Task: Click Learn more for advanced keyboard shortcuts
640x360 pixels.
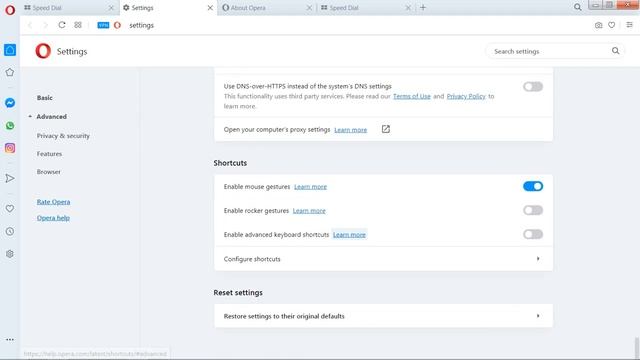Action: [349, 235]
